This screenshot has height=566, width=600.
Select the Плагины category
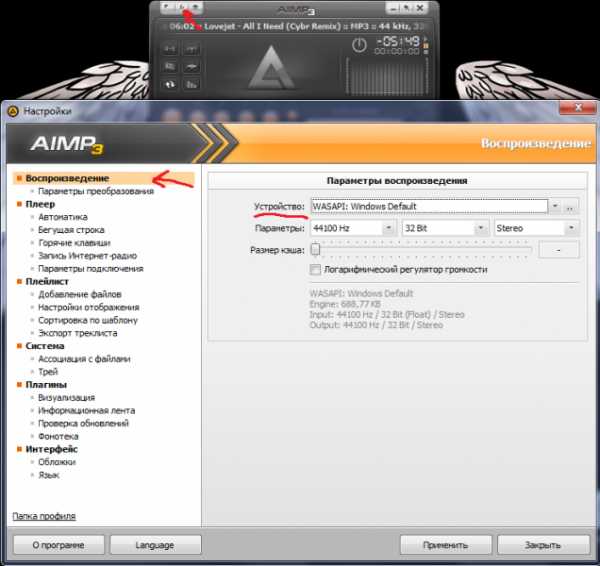pyautogui.click(x=46, y=385)
